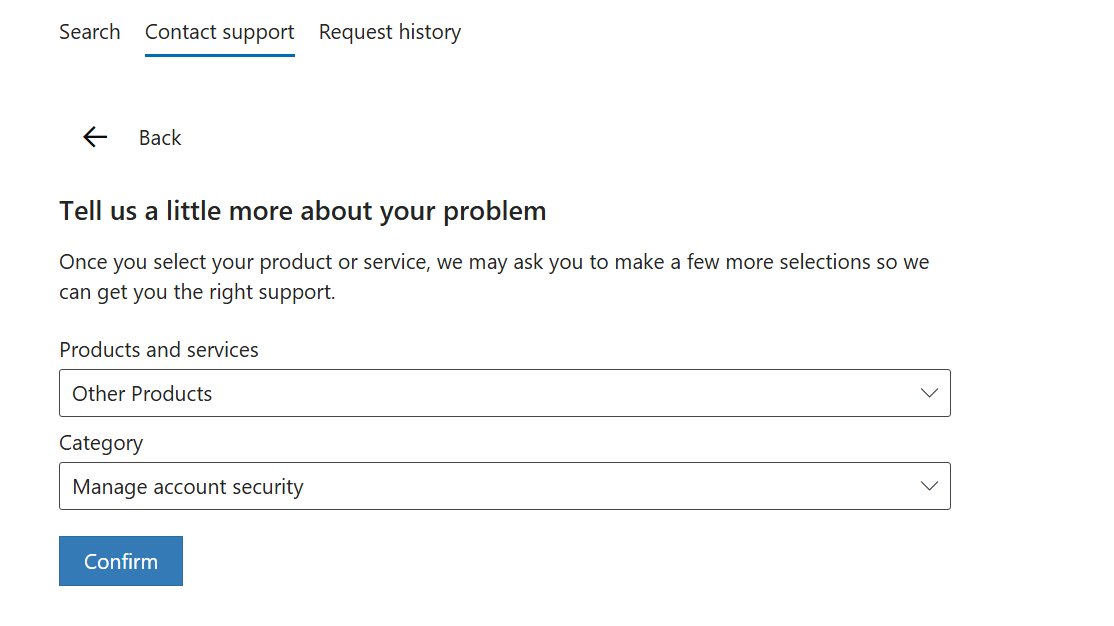Select the Contact support tab
This screenshot has height=626, width=1114.
pyautogui.click(x=219, y=32)
